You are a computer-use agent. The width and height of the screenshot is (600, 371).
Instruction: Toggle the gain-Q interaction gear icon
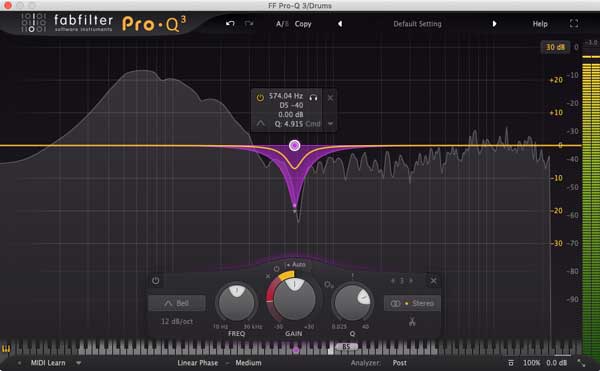click(x=328, y=285)
